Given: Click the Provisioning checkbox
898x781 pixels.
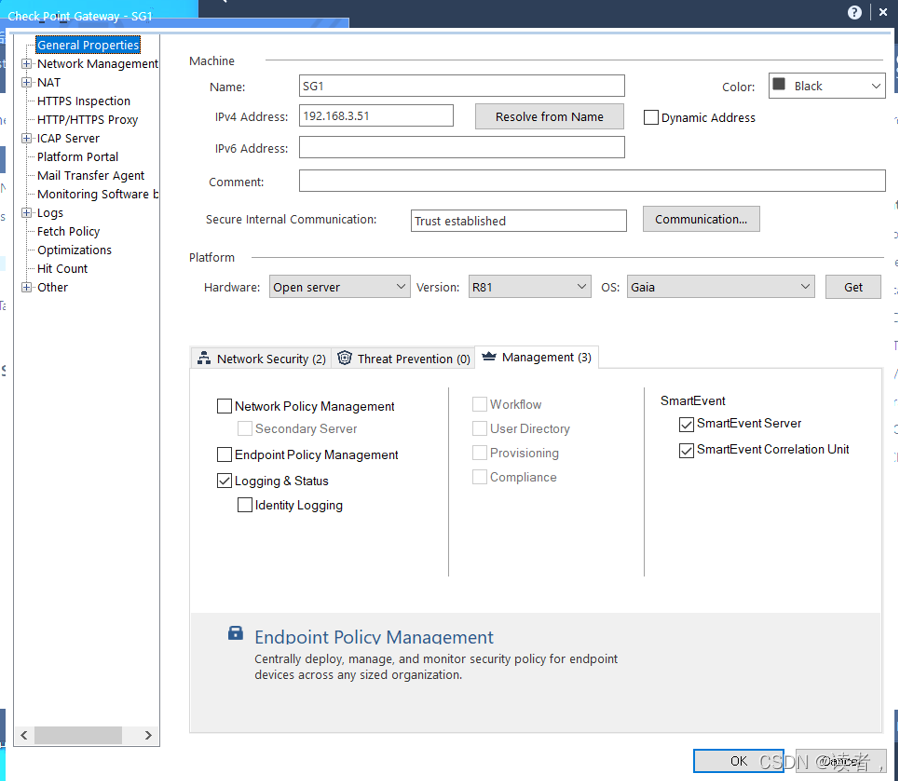Looking at the screenshot, I should (479, 452).
